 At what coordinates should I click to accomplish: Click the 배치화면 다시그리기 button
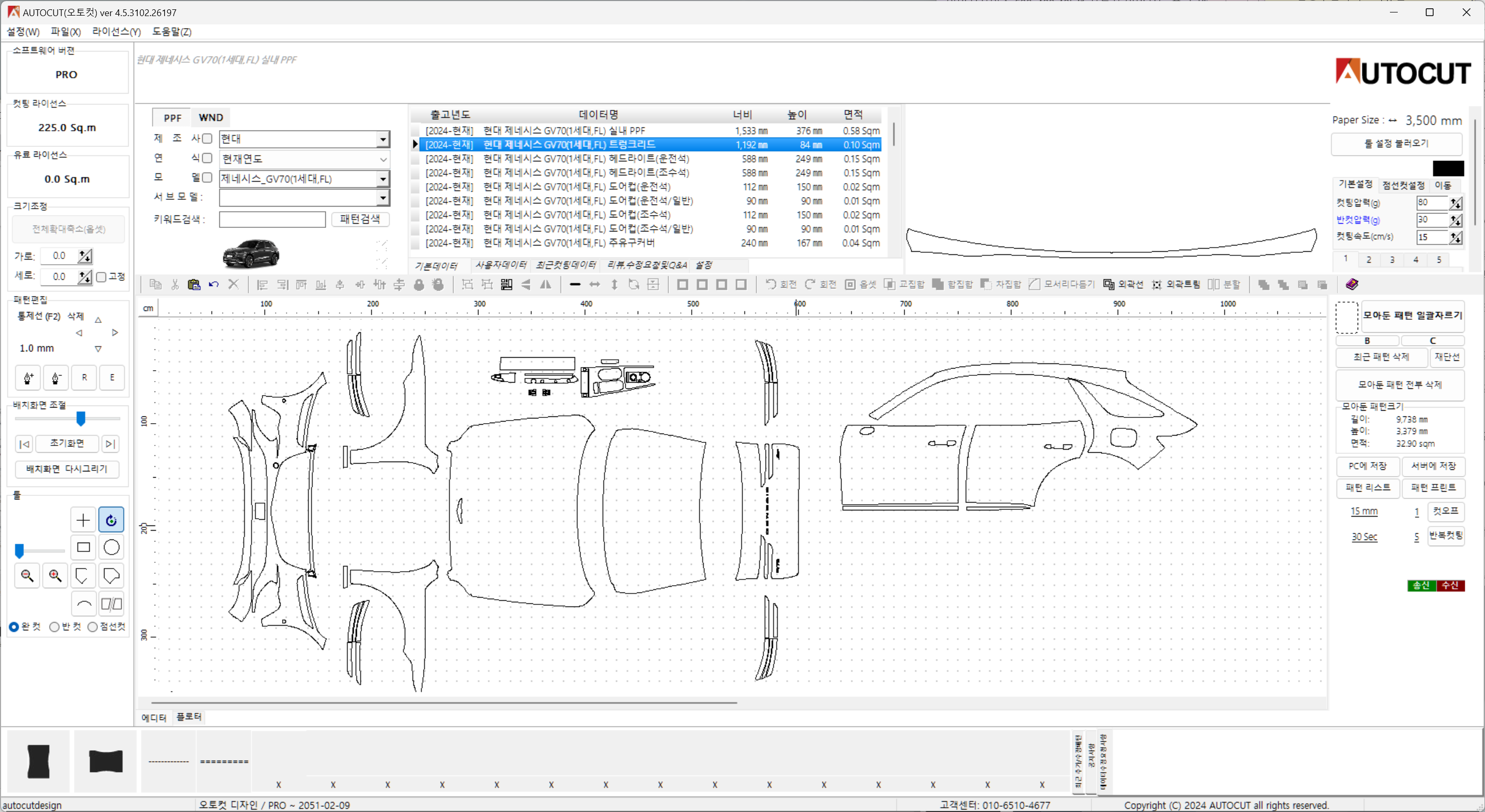tap(67, 469)
